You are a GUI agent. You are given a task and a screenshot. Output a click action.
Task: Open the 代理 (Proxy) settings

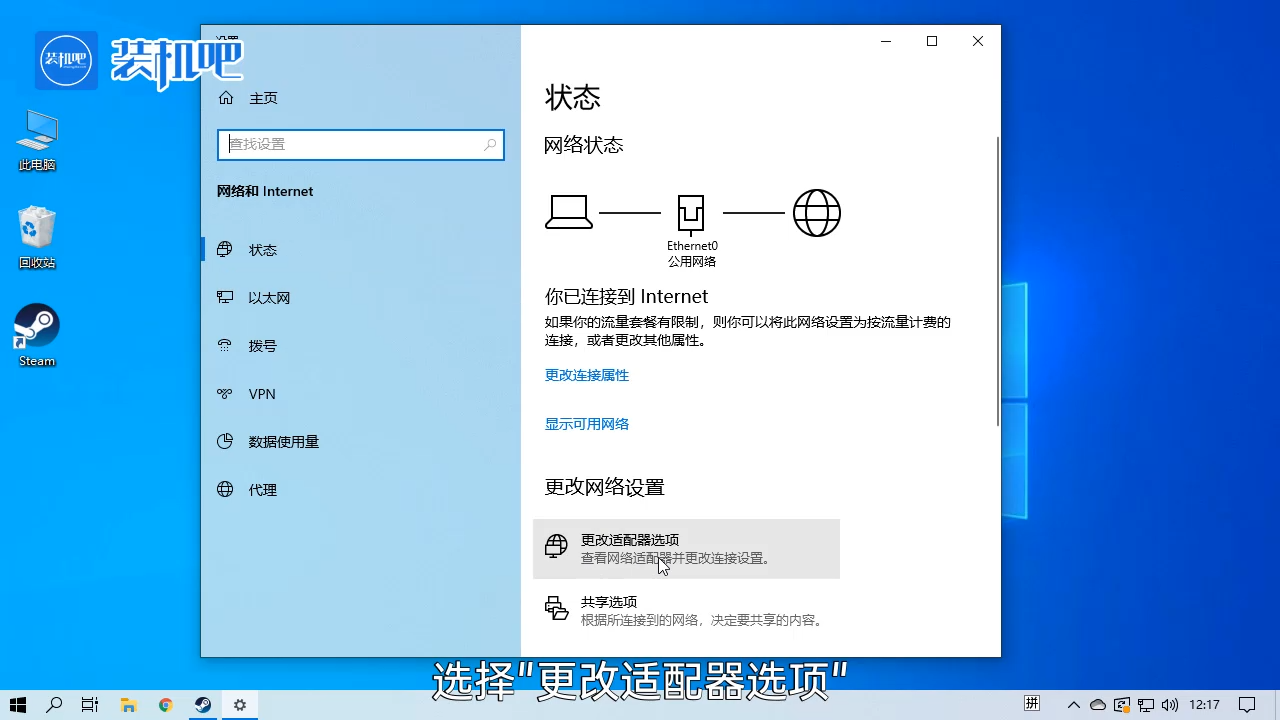click(261, 489)
